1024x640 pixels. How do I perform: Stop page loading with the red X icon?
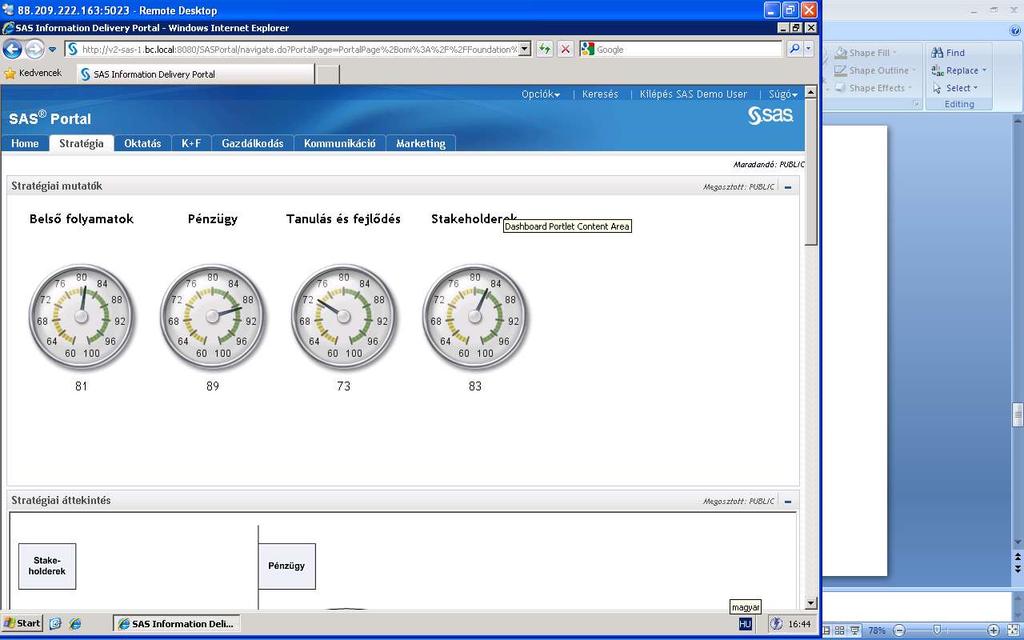click(566, 50)
